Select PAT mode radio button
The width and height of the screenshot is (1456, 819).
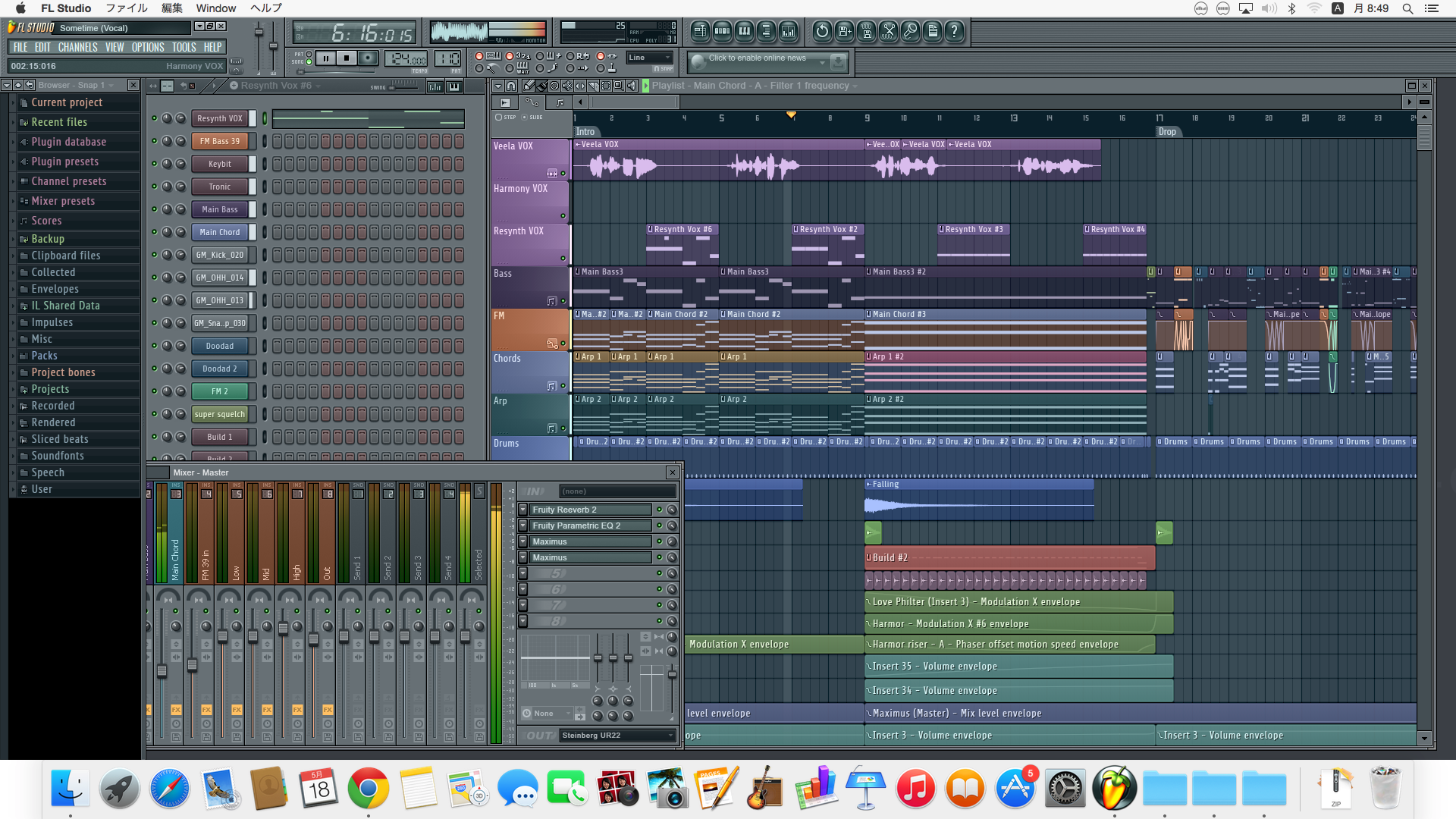[309, 55]
